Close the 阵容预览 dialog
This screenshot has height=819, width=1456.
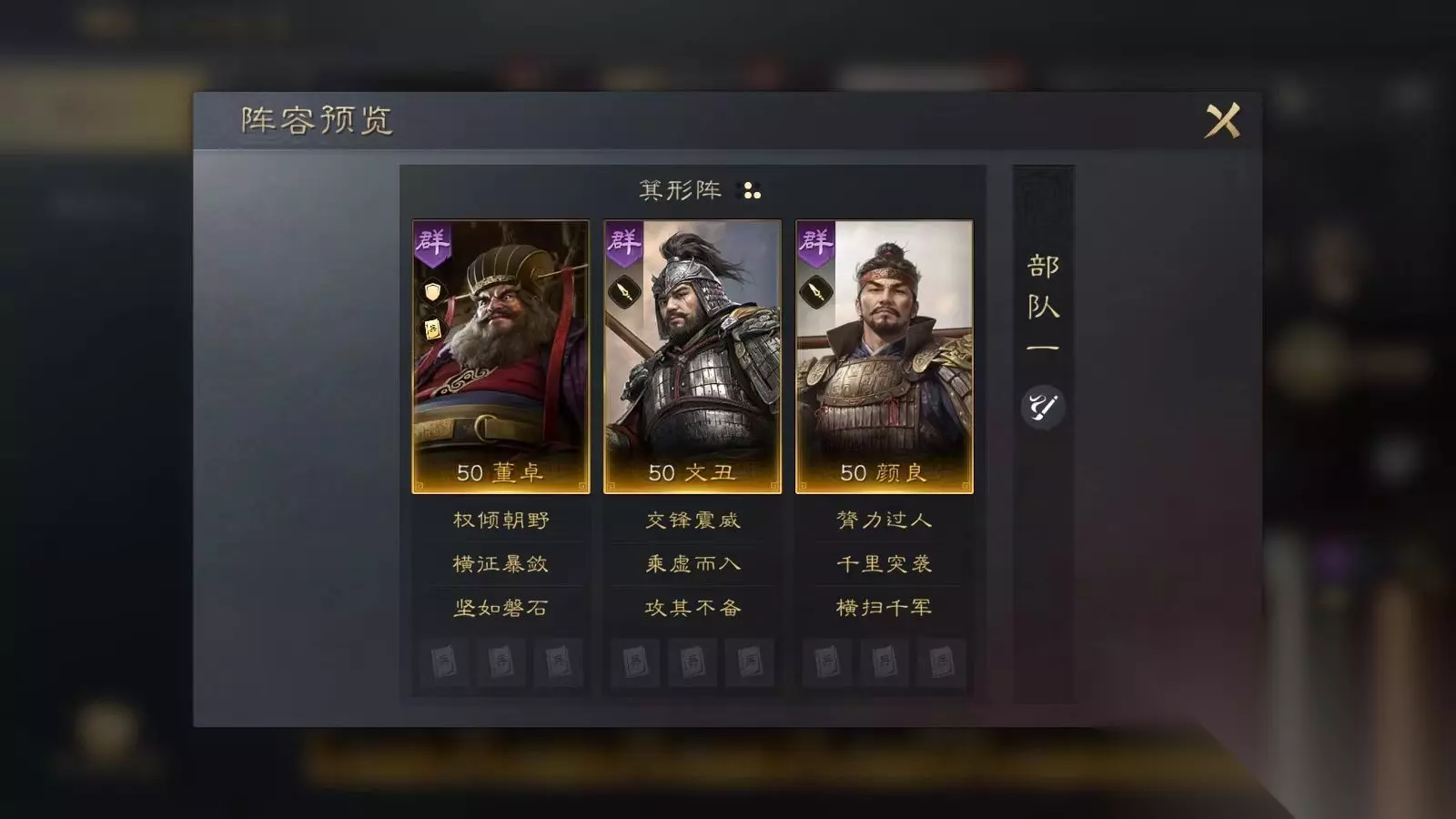pyautogui.click(x=1223, y=120)
